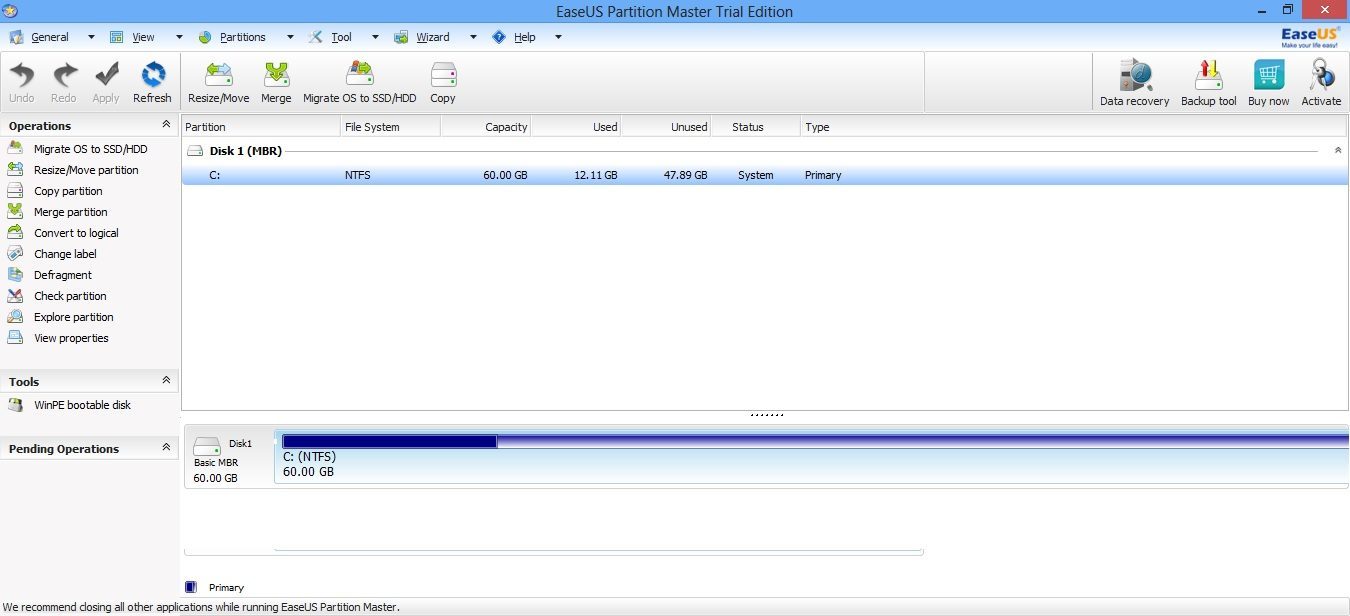Expand the View menu dropdown arrow
1350x616 pixels.
click(180, 37)
